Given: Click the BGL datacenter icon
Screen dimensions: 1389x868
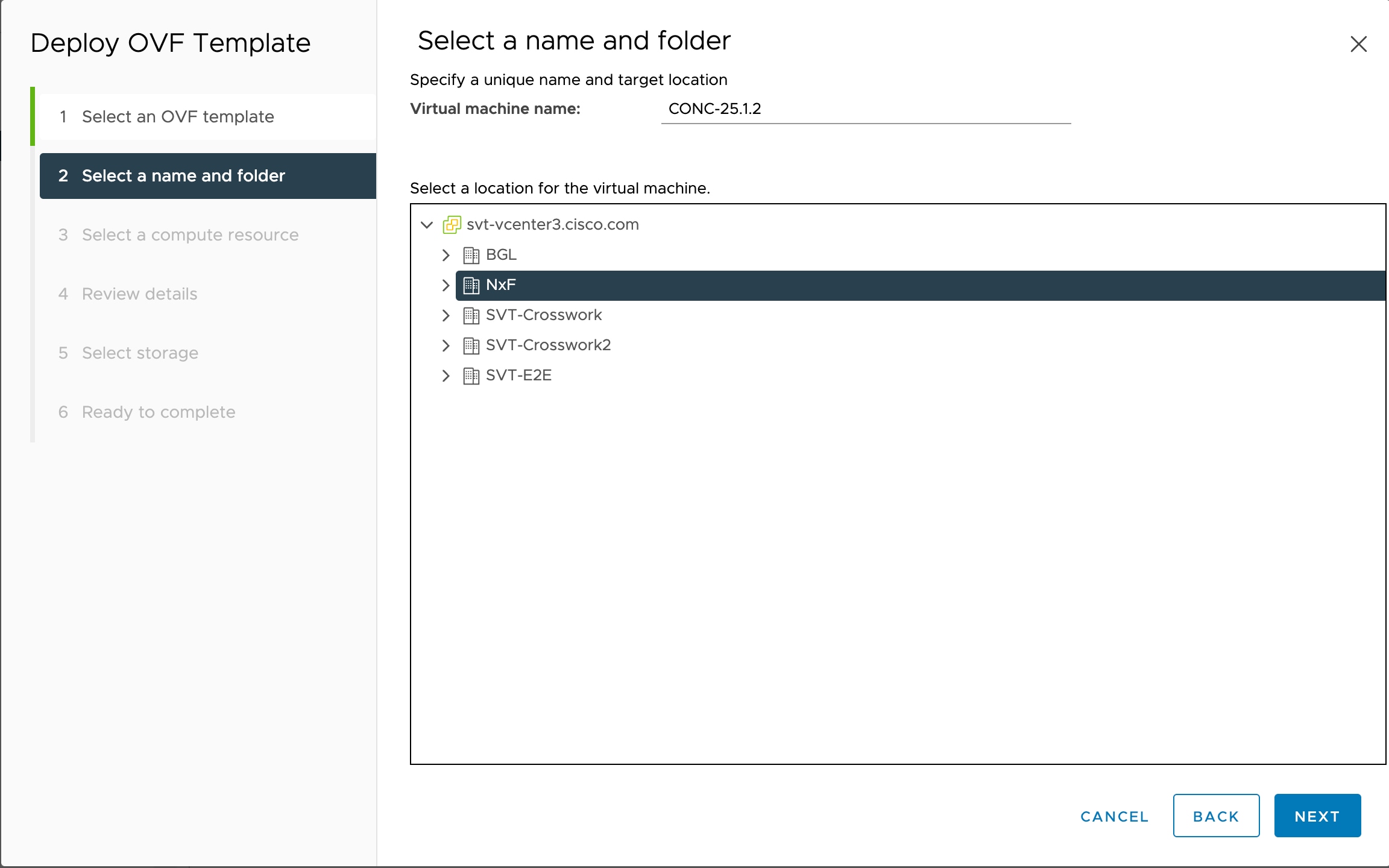Looking at the screenshot, I should [x=471, y=255].
